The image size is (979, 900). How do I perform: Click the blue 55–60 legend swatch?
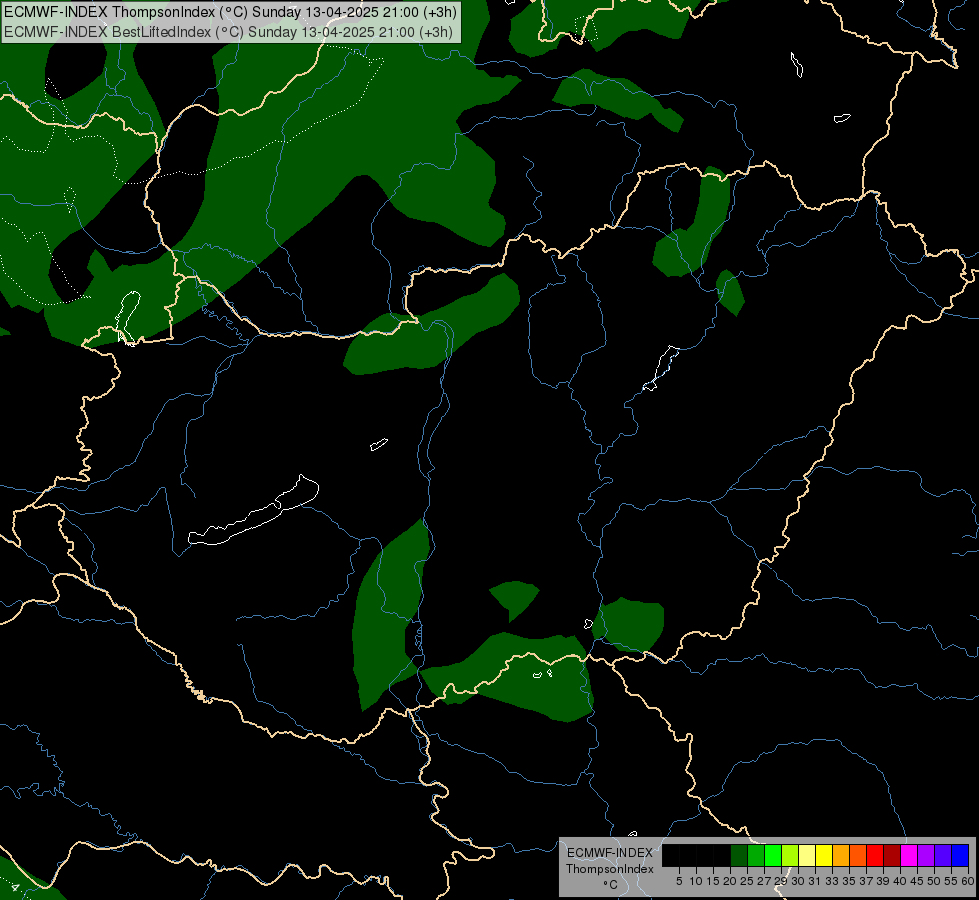960,855
